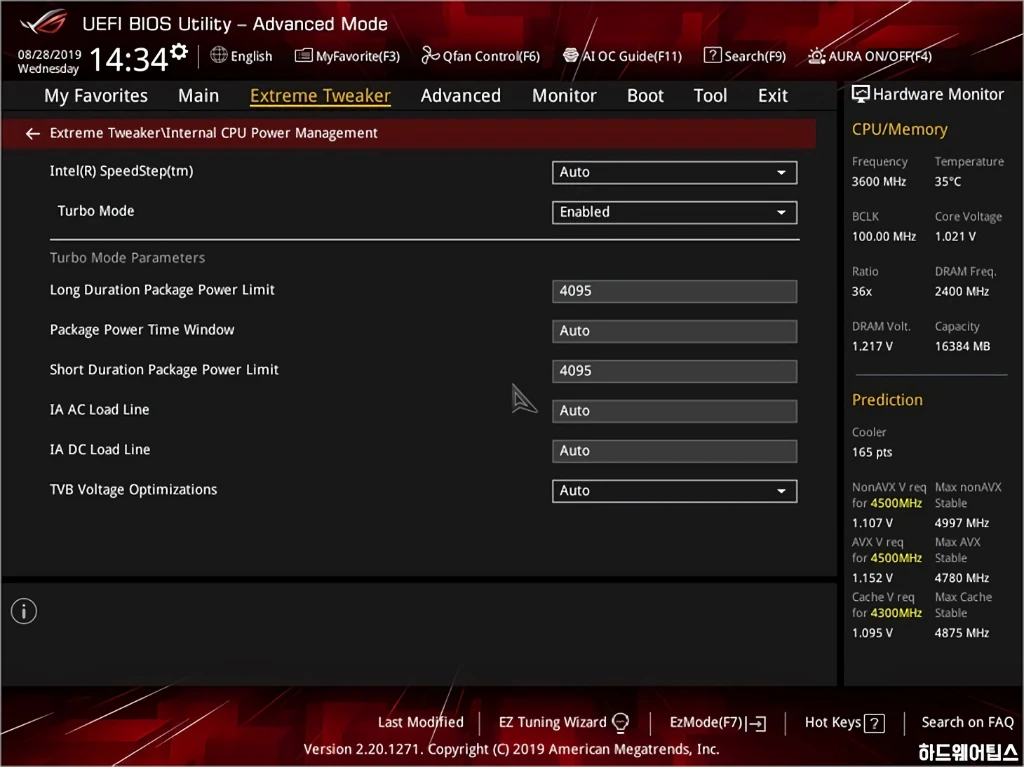Click the globe language icon

[x=219, y=55]
